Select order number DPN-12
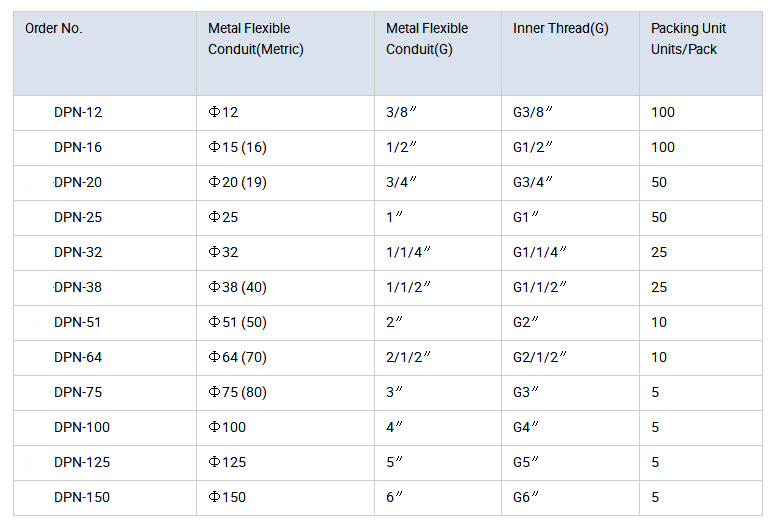This screenshot has height=526, width=782. 78,112
